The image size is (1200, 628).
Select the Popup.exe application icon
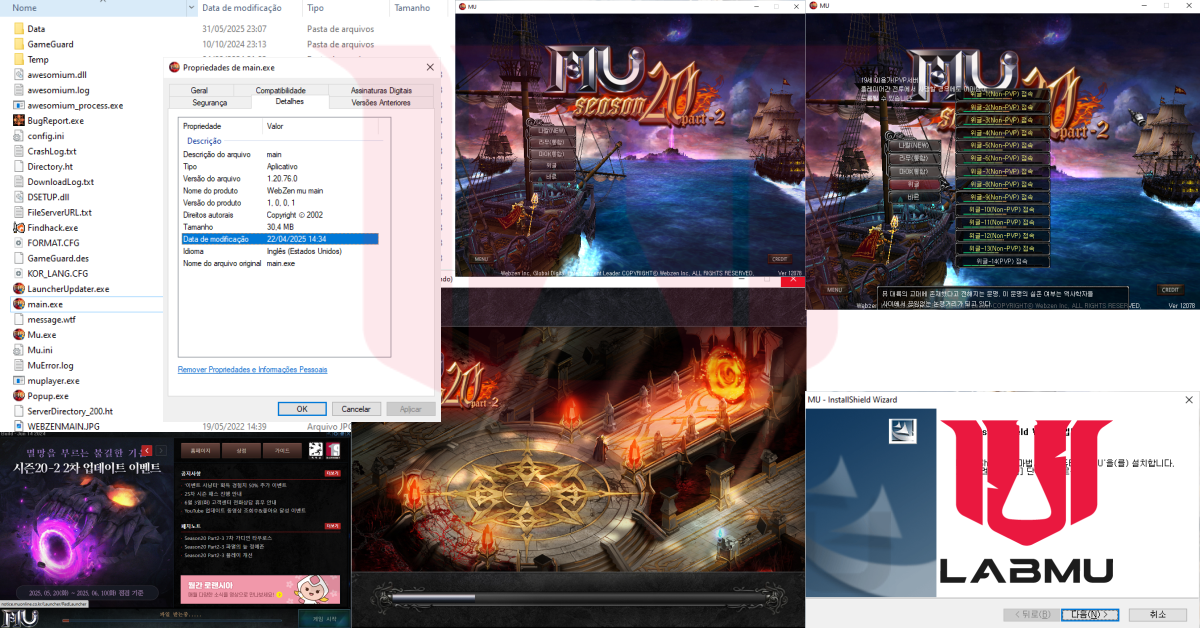(19, 396)
